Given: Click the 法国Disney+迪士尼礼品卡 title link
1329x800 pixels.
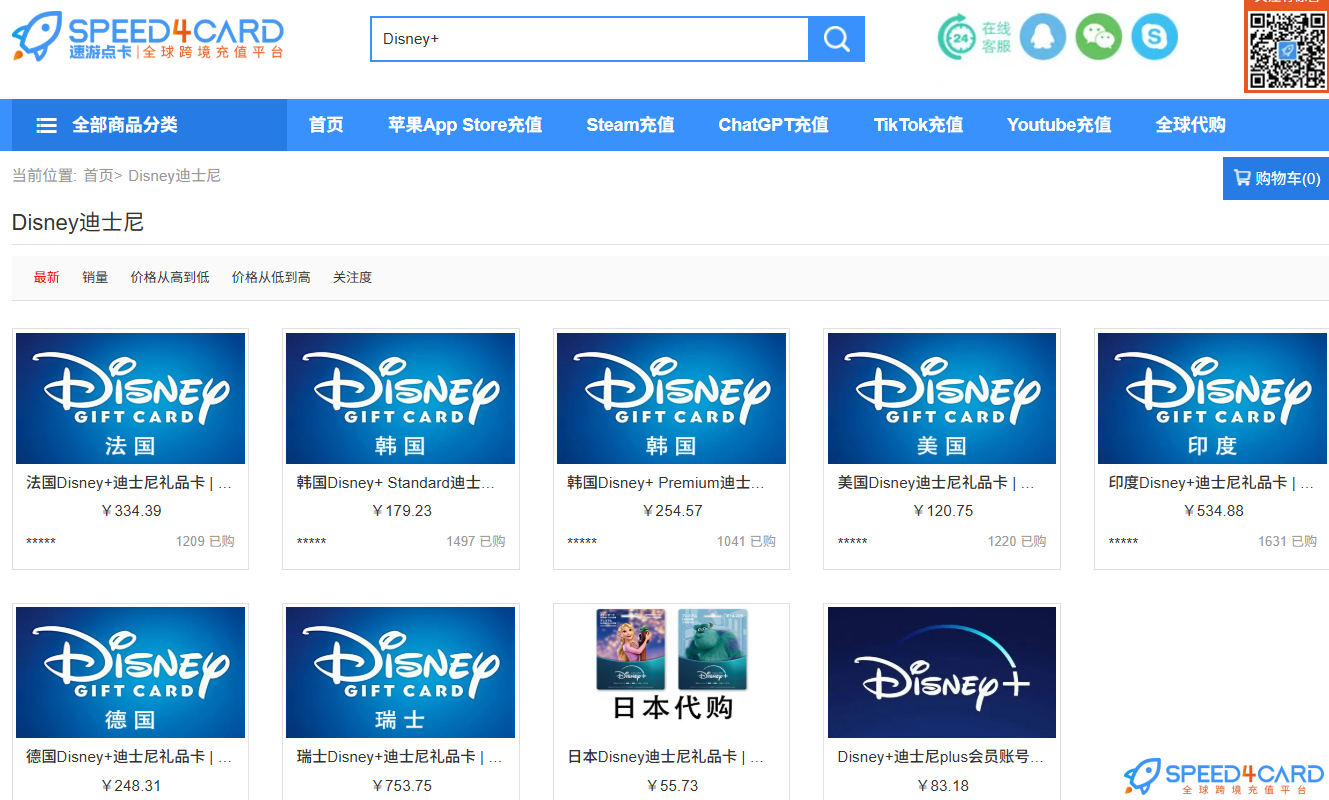Looking at the screenshot, I should [129, 483].
